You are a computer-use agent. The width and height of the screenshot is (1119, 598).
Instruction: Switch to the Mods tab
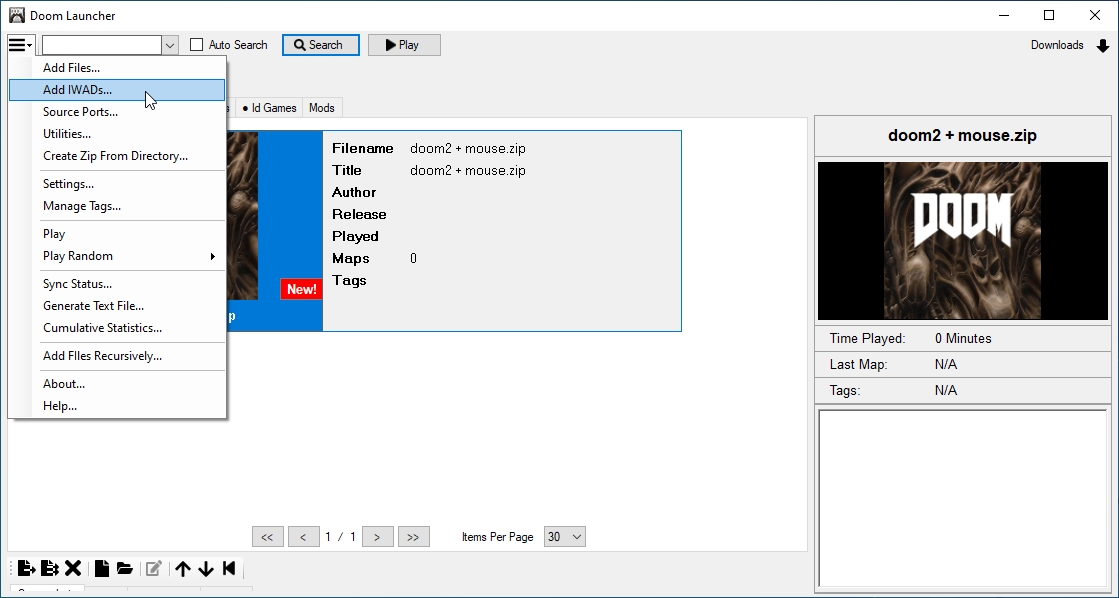pos(322,108)
